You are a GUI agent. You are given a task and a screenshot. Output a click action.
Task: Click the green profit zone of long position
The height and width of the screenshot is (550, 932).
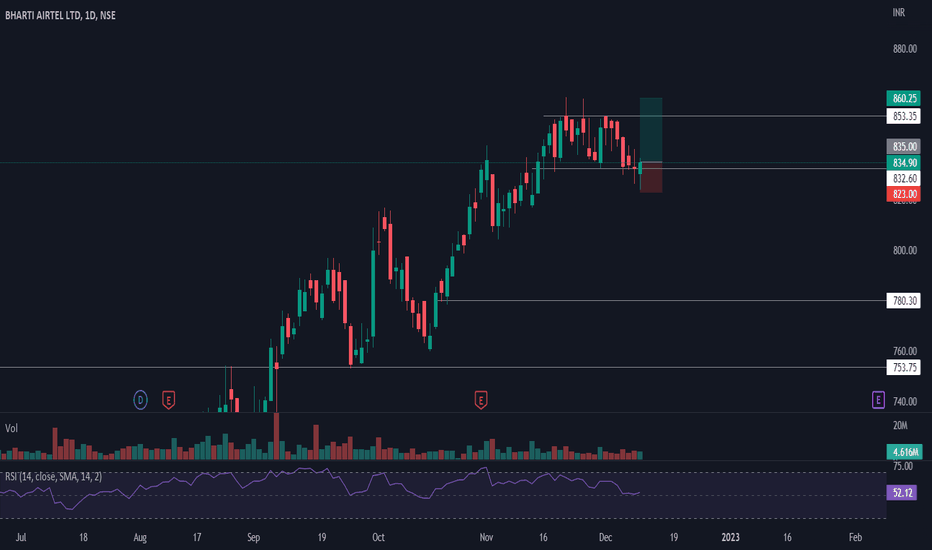651,130
